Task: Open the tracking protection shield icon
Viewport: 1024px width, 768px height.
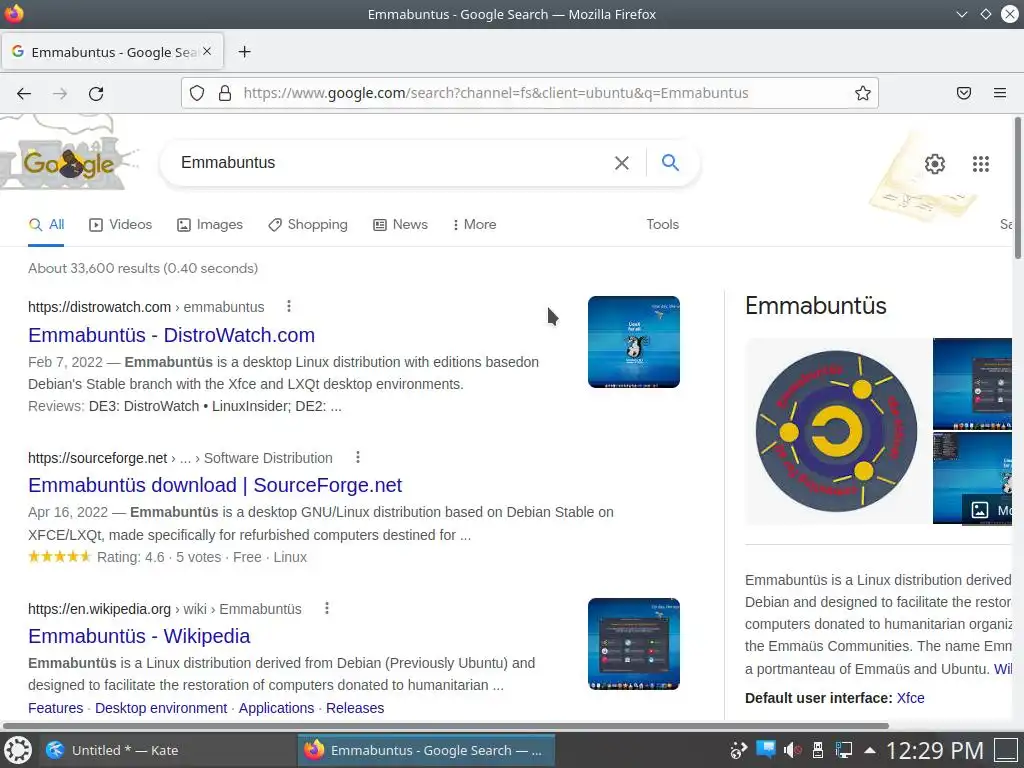Action: click(197, 93)
